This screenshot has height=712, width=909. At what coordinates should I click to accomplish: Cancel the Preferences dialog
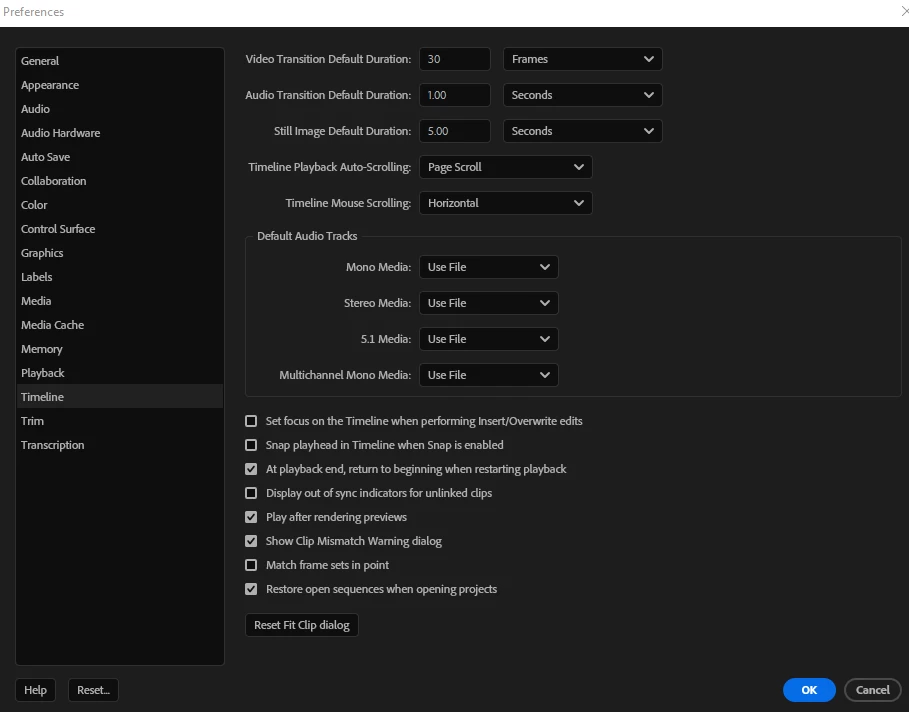[x=872, y=690]
